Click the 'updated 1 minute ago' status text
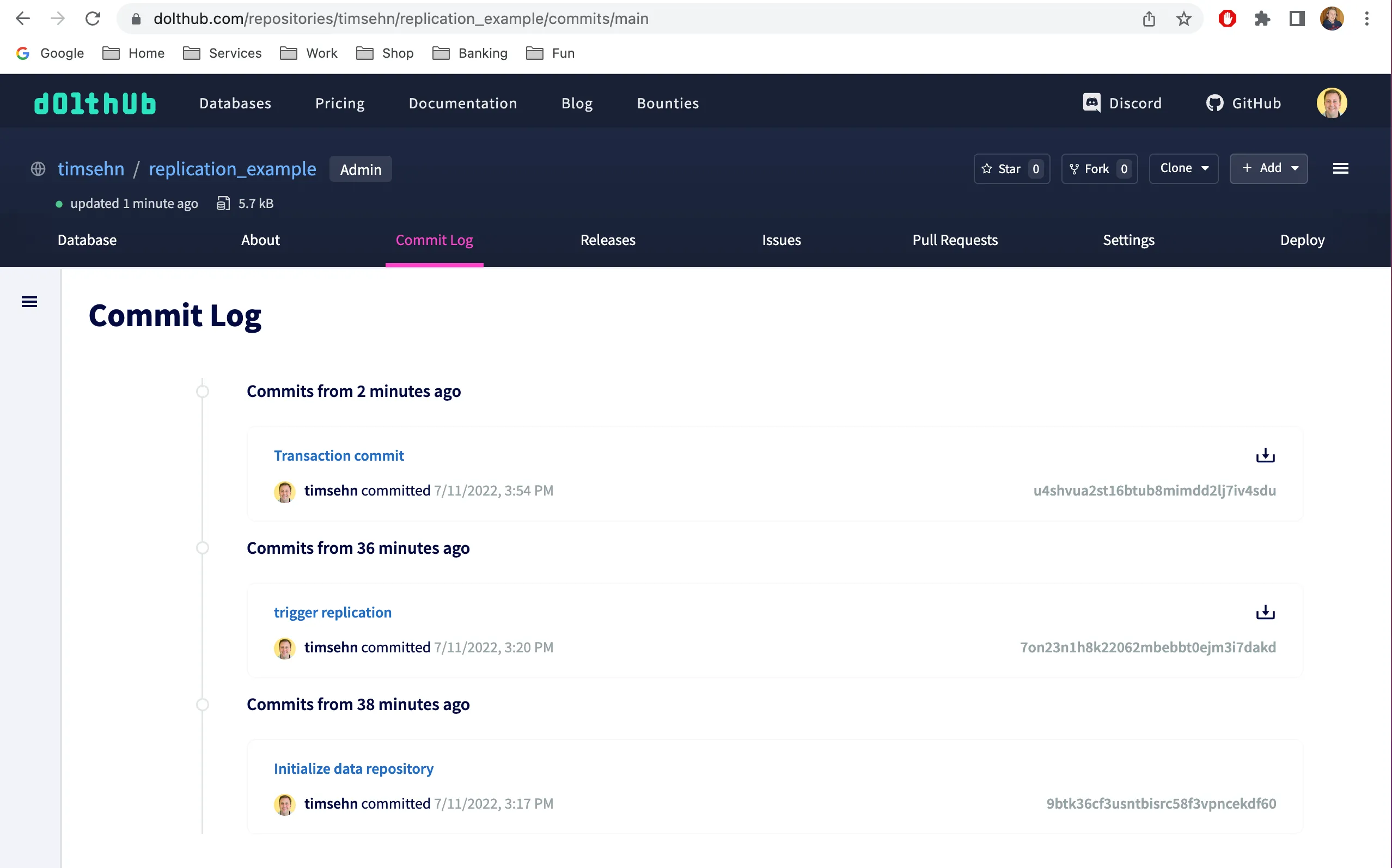 tap(134, 203)
